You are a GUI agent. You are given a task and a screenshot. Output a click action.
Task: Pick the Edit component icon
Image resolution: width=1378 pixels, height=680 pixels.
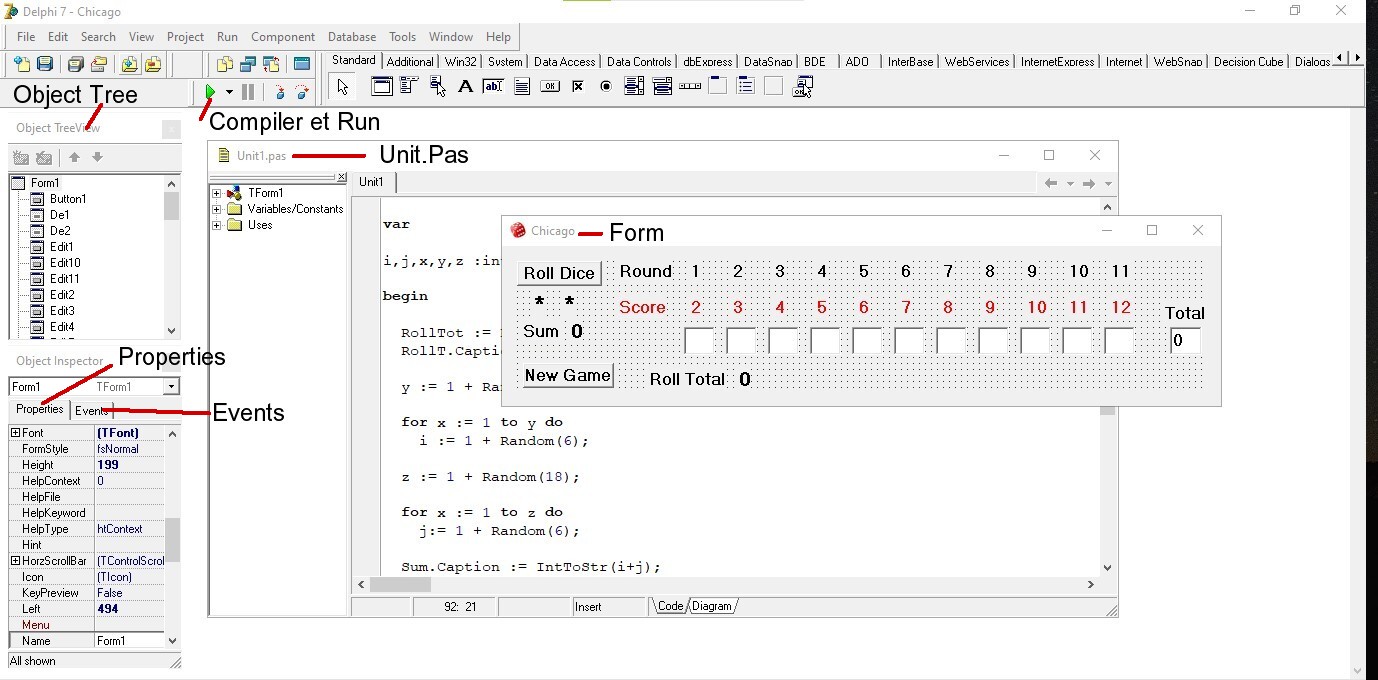click(x=493, y=87)
